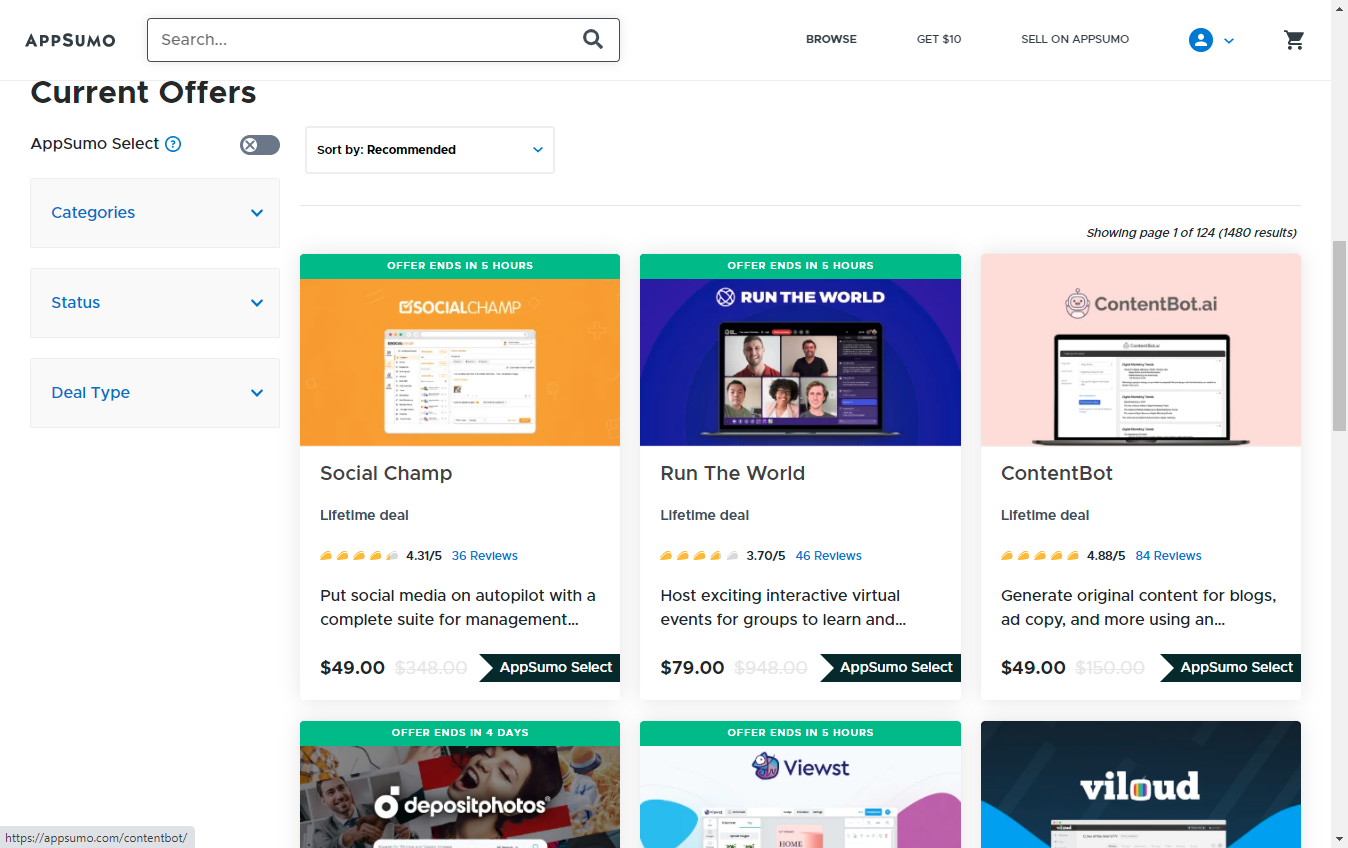The width and height of the screenshot is (1348, 848).
Task: Open the shopping cart icon
Action: (x=1294, y=40)
